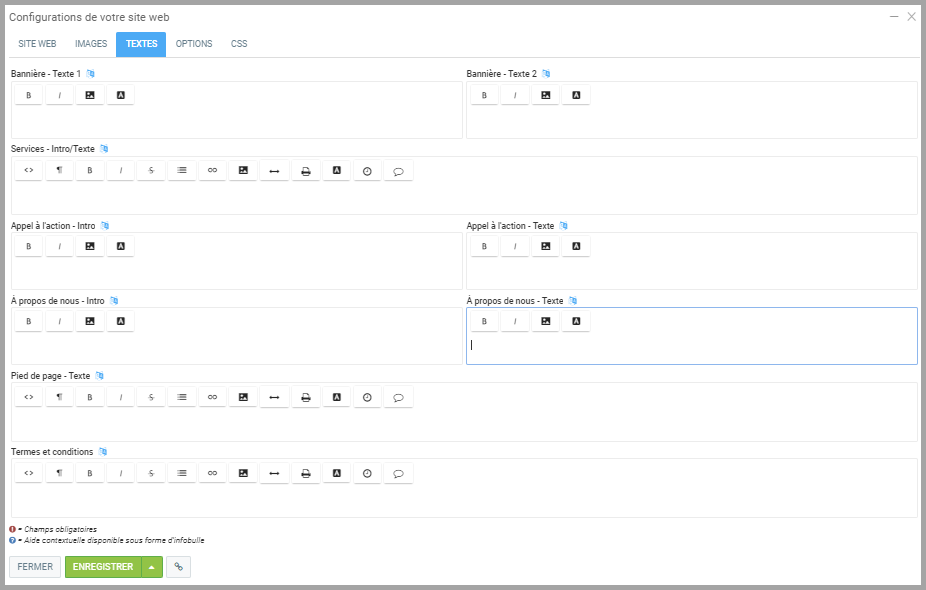Click the speech bubble icon in Termes et conditions toolbar
This screenshot has width=926, height=590.
click(398, 473)
